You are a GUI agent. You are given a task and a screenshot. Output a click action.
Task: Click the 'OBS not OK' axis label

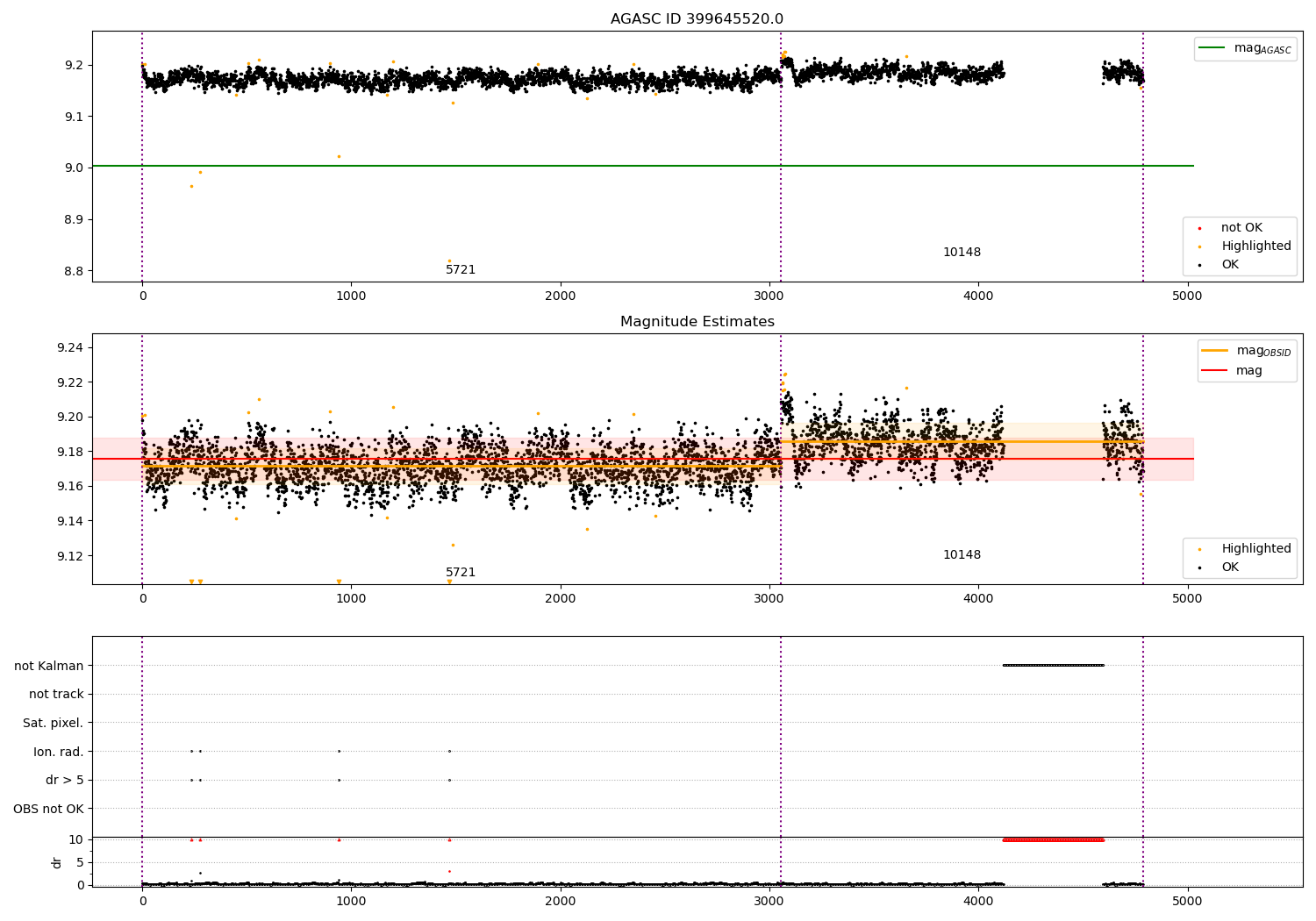[x=48, y=809]
